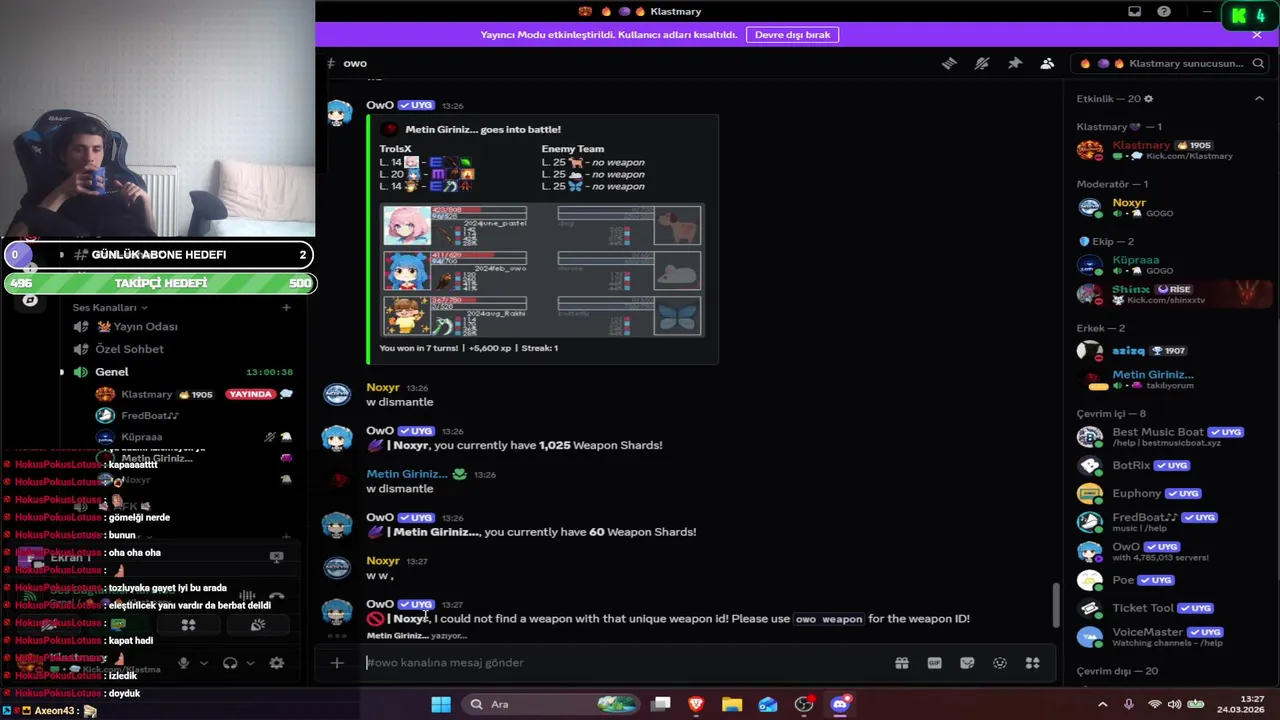Select Euphony bot in member list

(1168, 493)
